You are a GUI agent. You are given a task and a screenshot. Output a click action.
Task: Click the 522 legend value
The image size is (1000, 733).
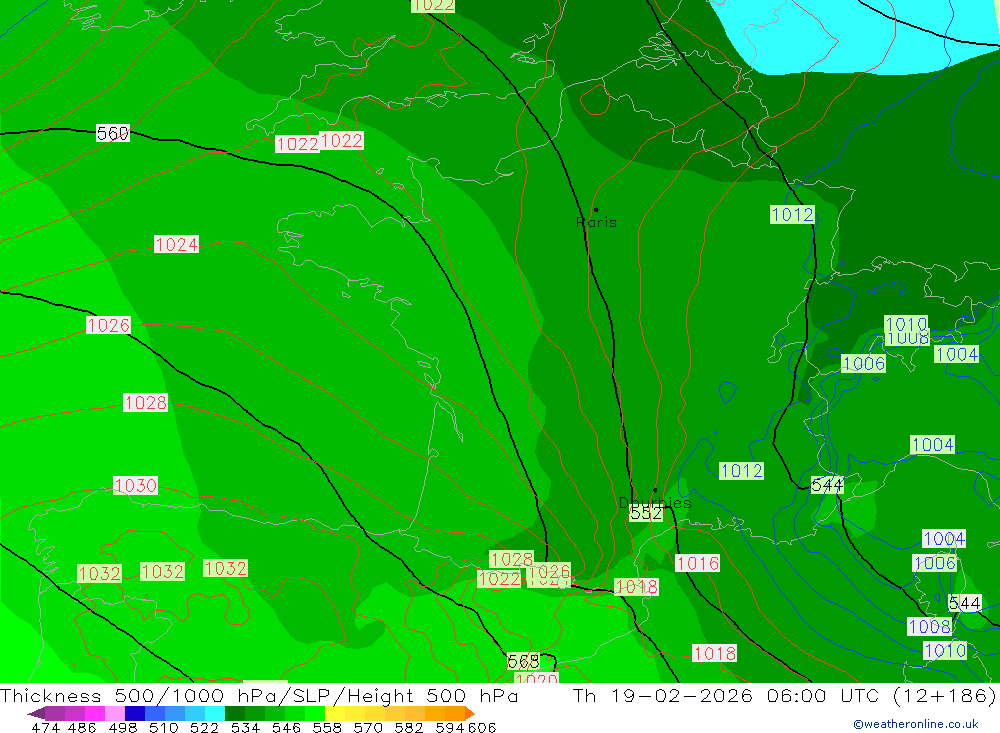204,727
